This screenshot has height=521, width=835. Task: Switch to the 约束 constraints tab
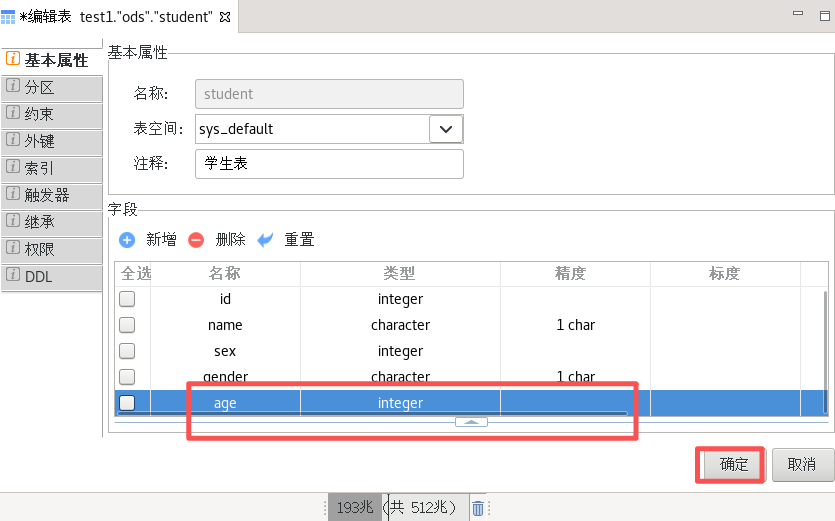(52, 114)
